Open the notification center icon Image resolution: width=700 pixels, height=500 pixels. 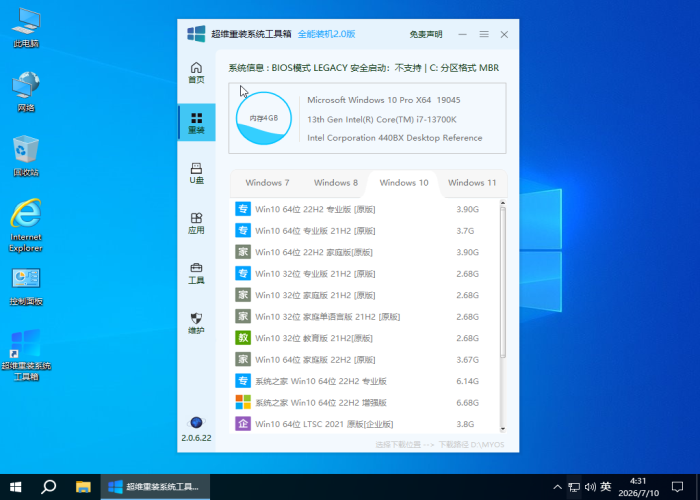coord(678,487)
